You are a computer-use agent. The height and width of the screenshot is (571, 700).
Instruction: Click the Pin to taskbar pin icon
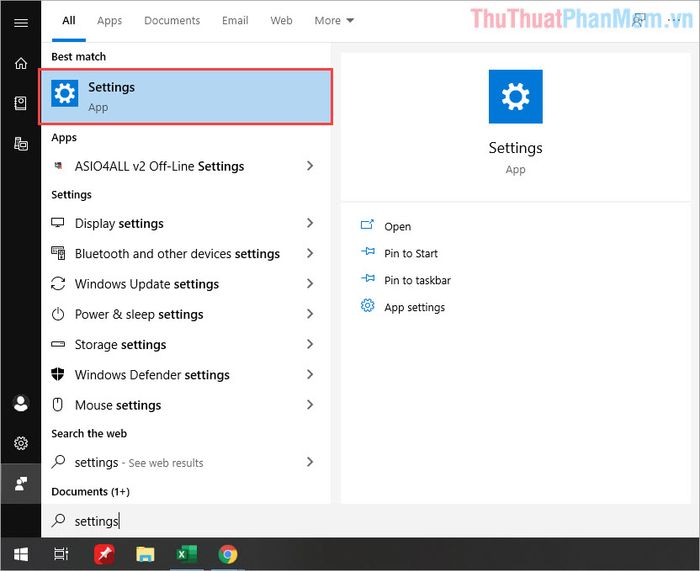click(x=368, y=279)
